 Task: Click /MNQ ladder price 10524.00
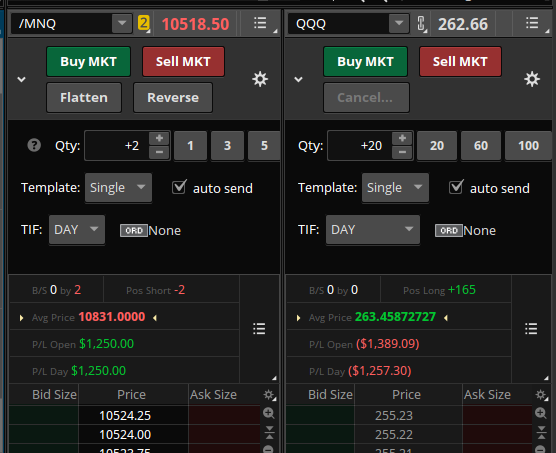click(125, 435)
